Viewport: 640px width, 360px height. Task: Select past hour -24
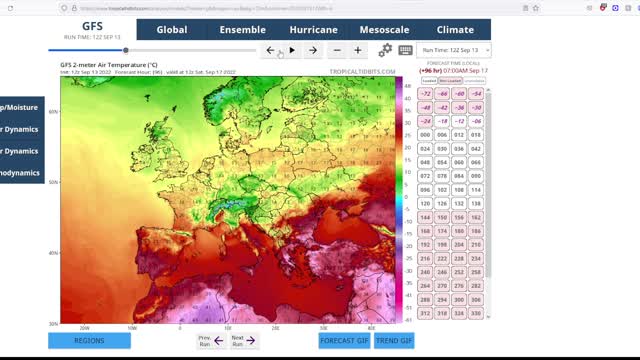(x=425, y=121)
